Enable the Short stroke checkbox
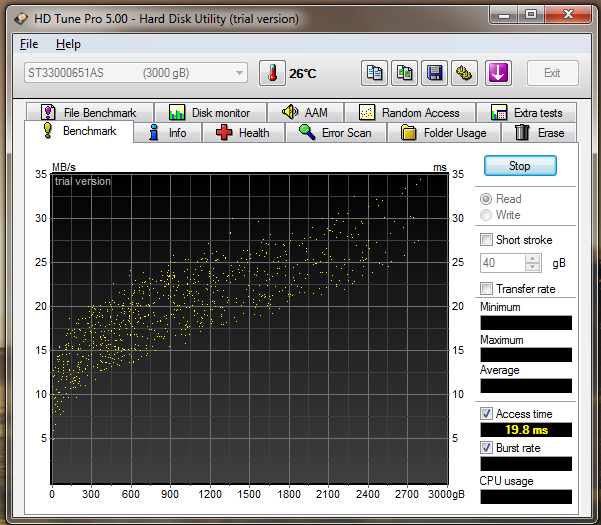Screen dimensions: 601x525 [486, 240]
